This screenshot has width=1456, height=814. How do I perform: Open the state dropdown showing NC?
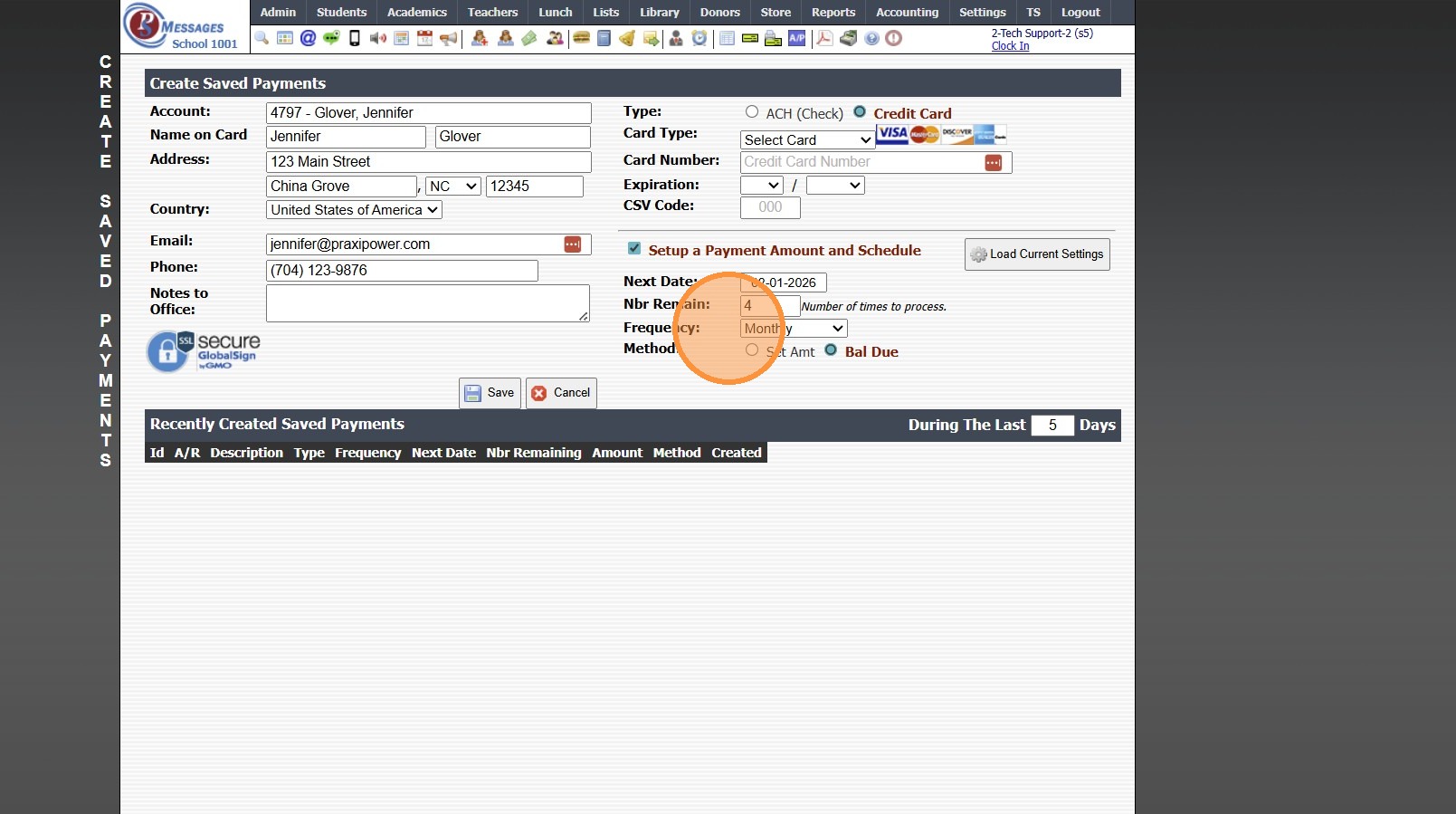point(453,187)
